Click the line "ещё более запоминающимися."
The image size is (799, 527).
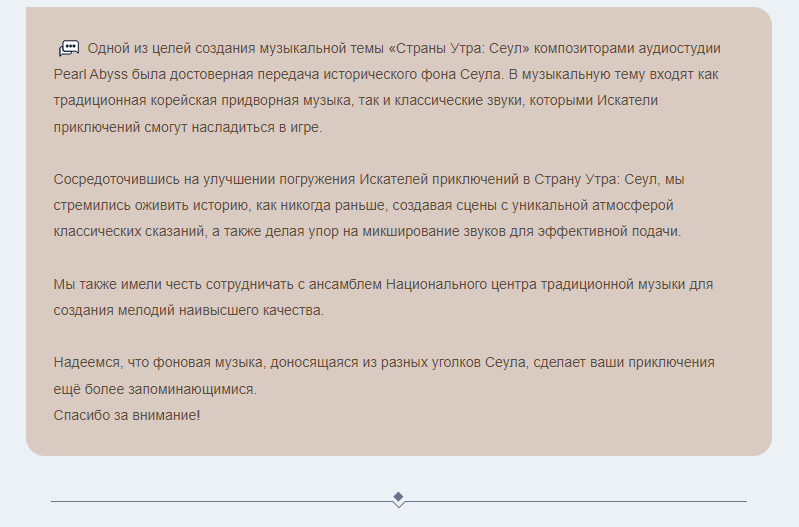(155, 389)
